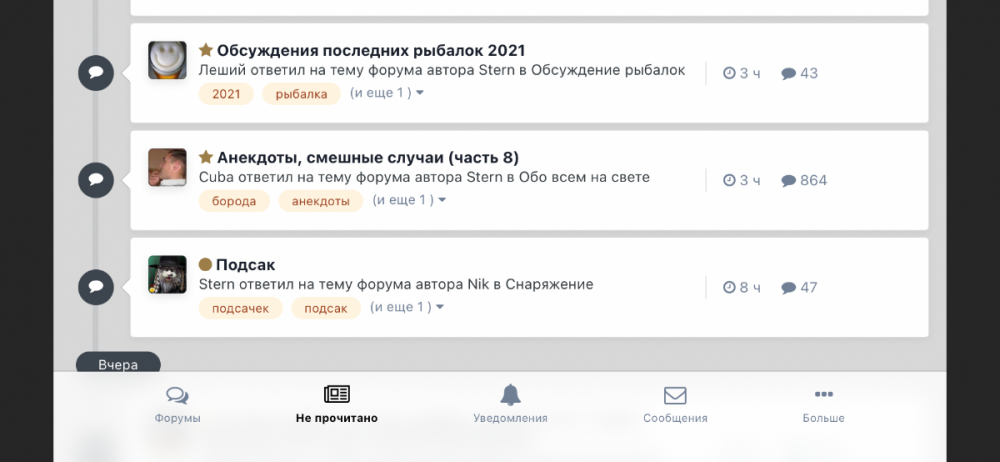This screenshot has height=462, width=1000.
Task: Open topic Обсуждения последних рыбалок 2021
Action: pyautogui.click(x=371, y=50)
